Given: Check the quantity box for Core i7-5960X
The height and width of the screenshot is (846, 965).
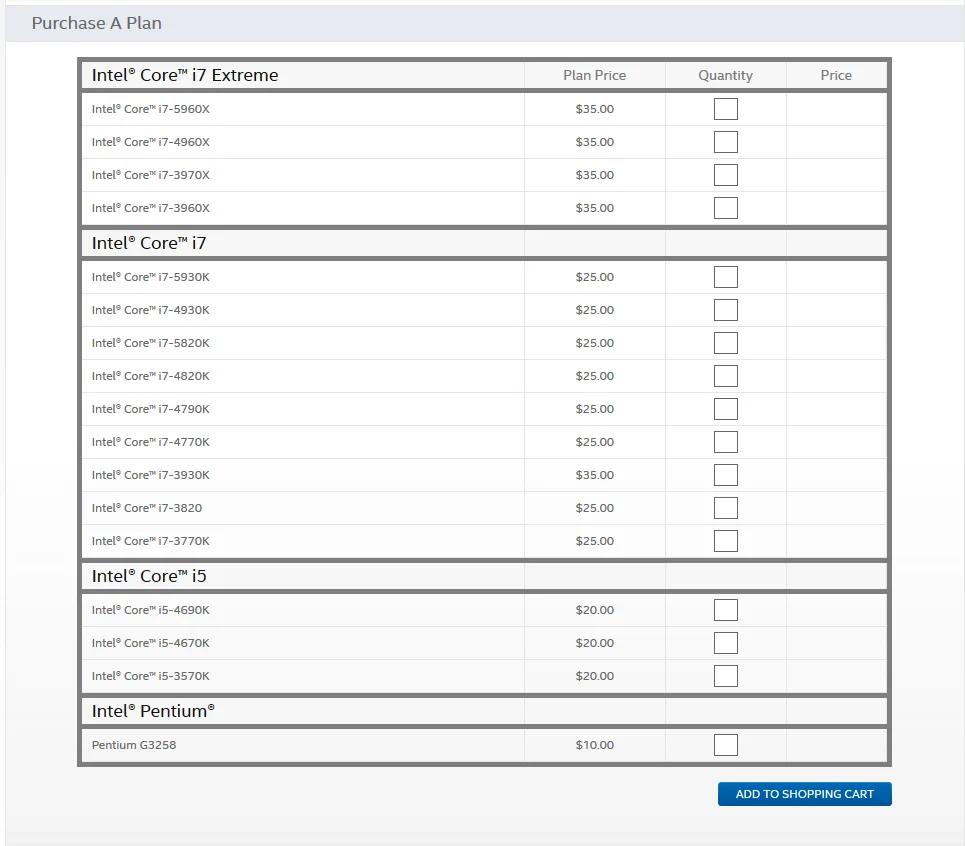Looking at the screenshot, I should click(726, 109).
